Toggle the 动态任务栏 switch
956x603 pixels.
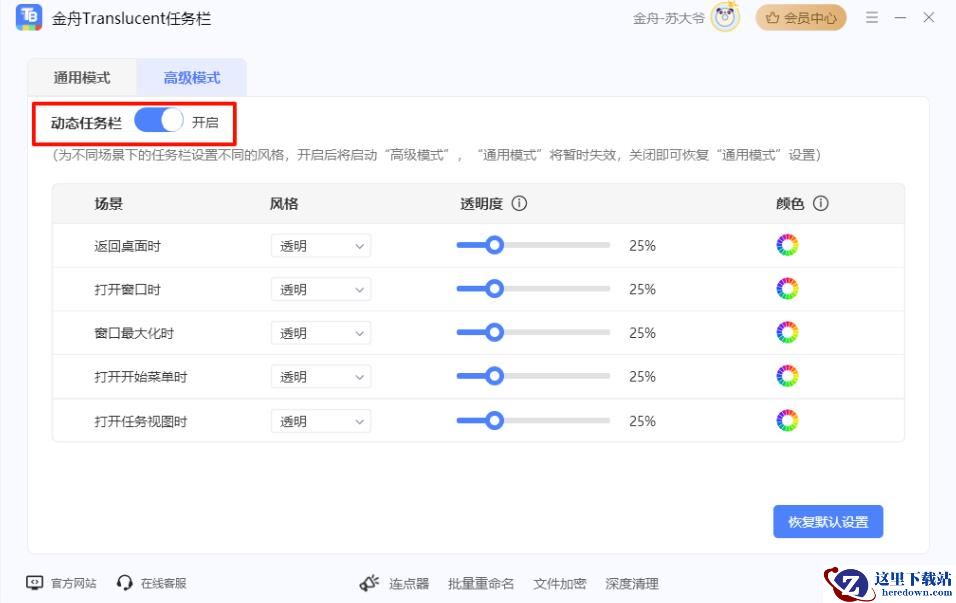coord(159,121)
